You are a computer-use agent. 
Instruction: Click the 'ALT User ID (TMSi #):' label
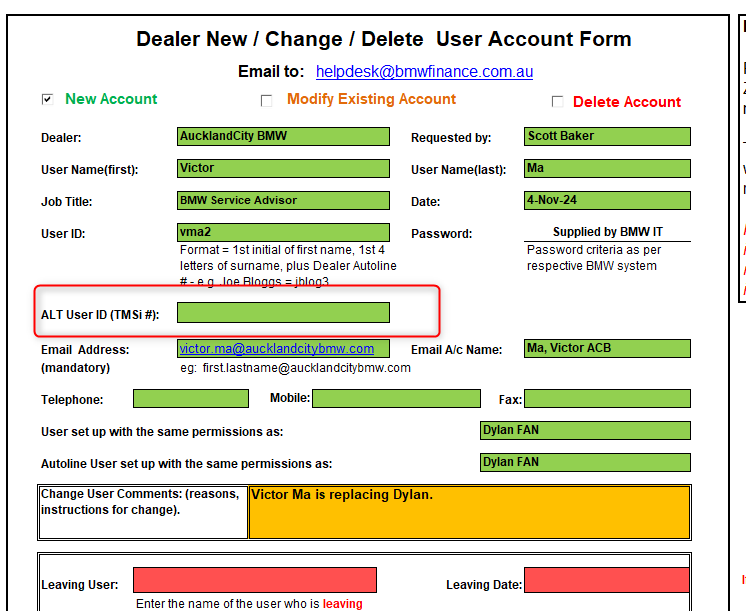[x=100, y=315]
